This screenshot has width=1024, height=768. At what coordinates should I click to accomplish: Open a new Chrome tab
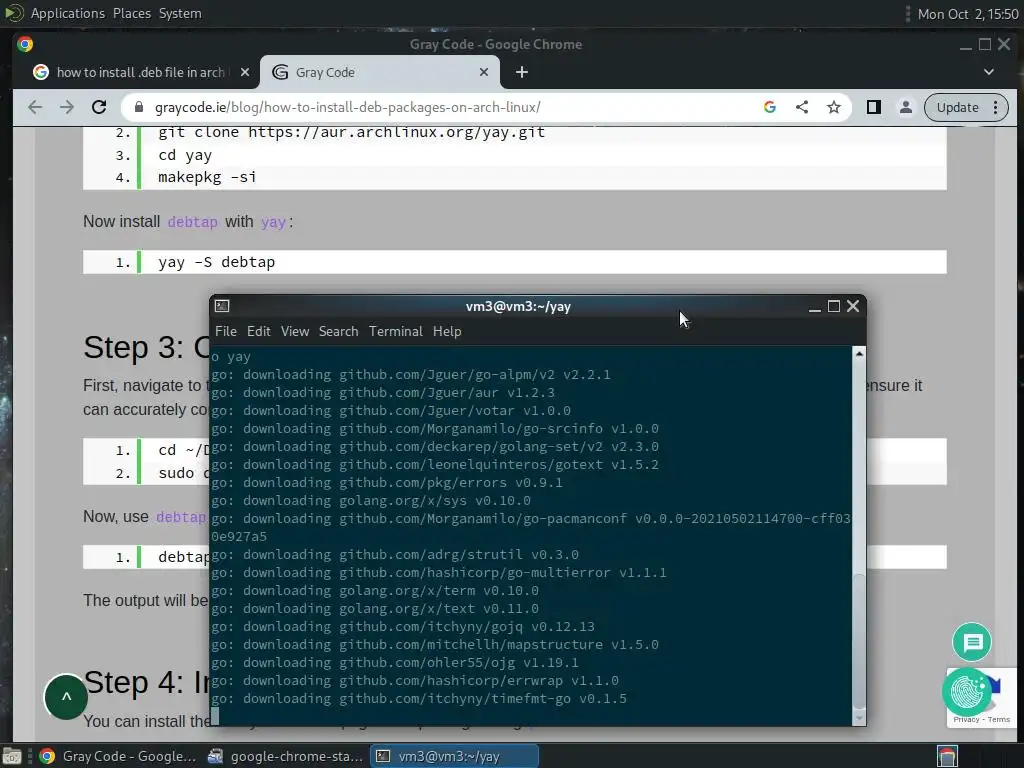[522, 72]
